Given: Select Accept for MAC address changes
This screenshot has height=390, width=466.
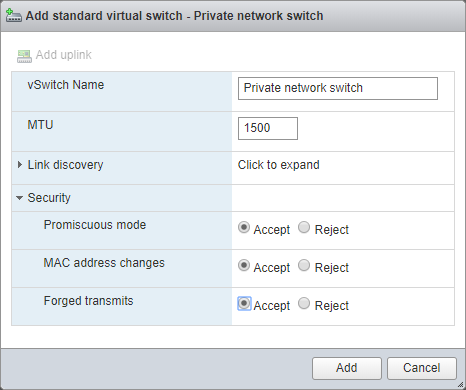Looking at the screenshot, I should 244,265.
